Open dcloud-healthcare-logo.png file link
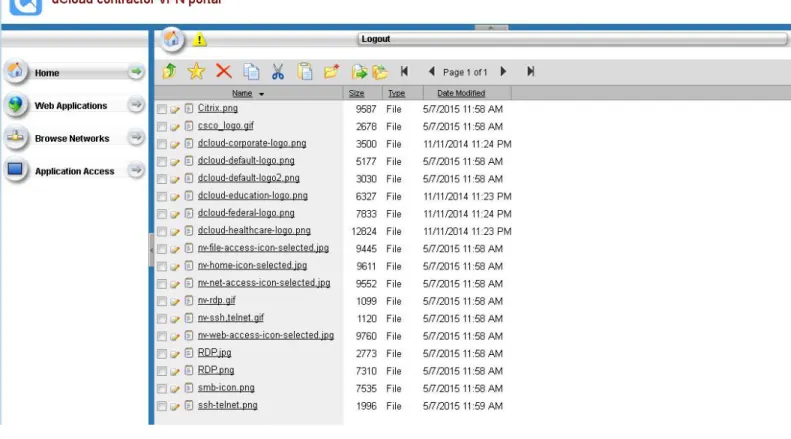This screenshot has height=439, width=791. (x=254, y=230)
